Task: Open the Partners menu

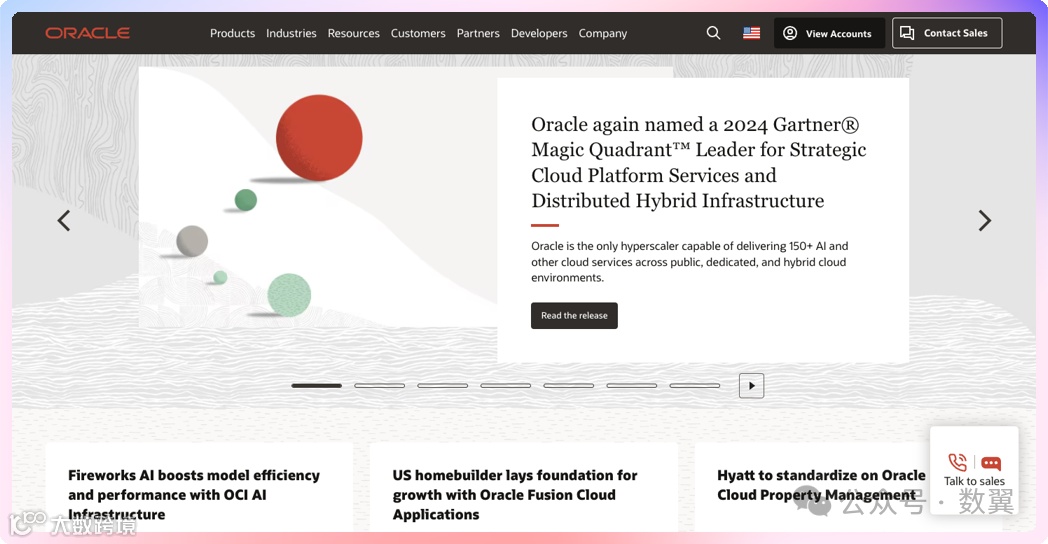Action: [478, 33]
